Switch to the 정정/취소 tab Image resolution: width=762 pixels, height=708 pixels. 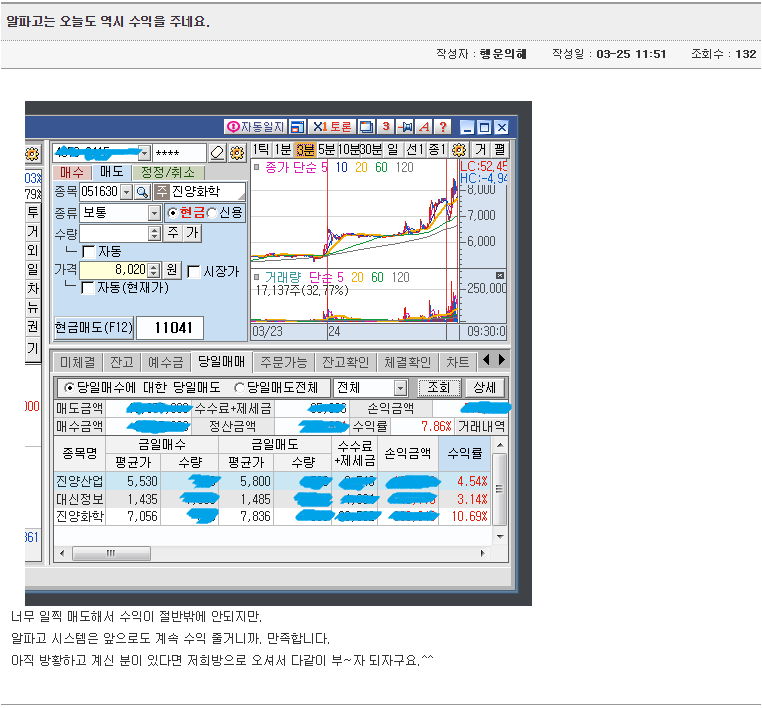(168, 172)
